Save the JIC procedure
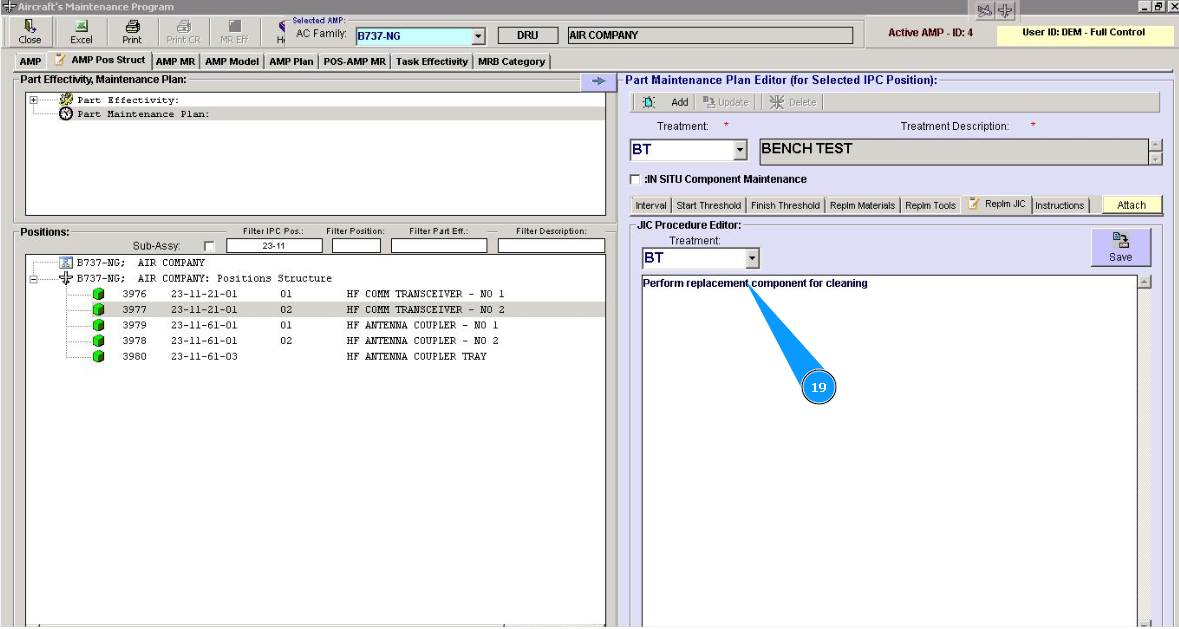Screen dimensions: 1179x629 point(1120,247)
